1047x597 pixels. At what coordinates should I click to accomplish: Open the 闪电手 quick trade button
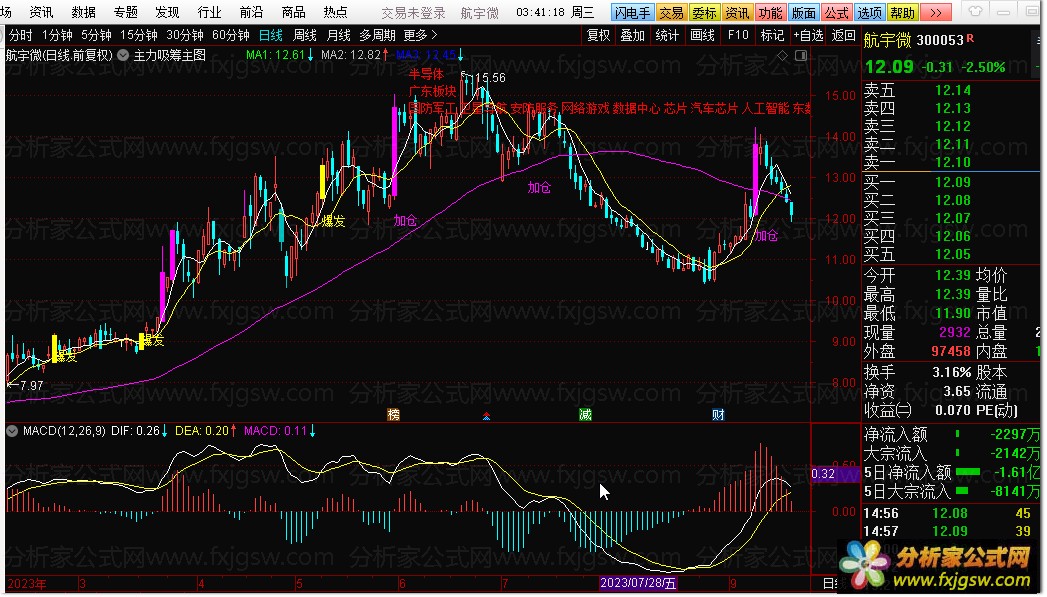pyautogui.click(x=632, y=13)
